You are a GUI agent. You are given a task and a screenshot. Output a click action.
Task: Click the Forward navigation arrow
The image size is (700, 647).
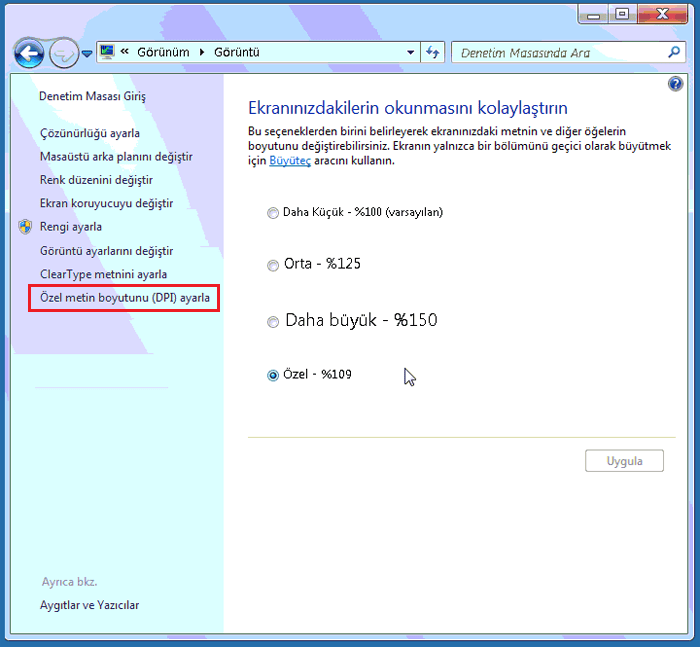click(x=63, y=54)
